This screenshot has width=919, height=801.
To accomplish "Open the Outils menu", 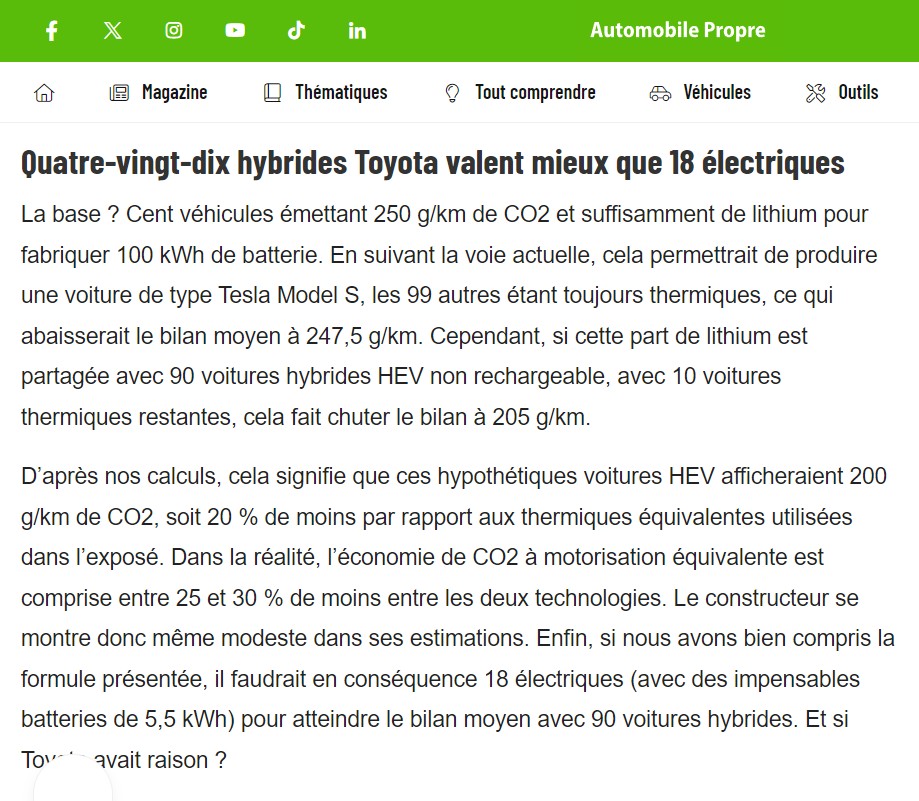I will tap(857, 92).
